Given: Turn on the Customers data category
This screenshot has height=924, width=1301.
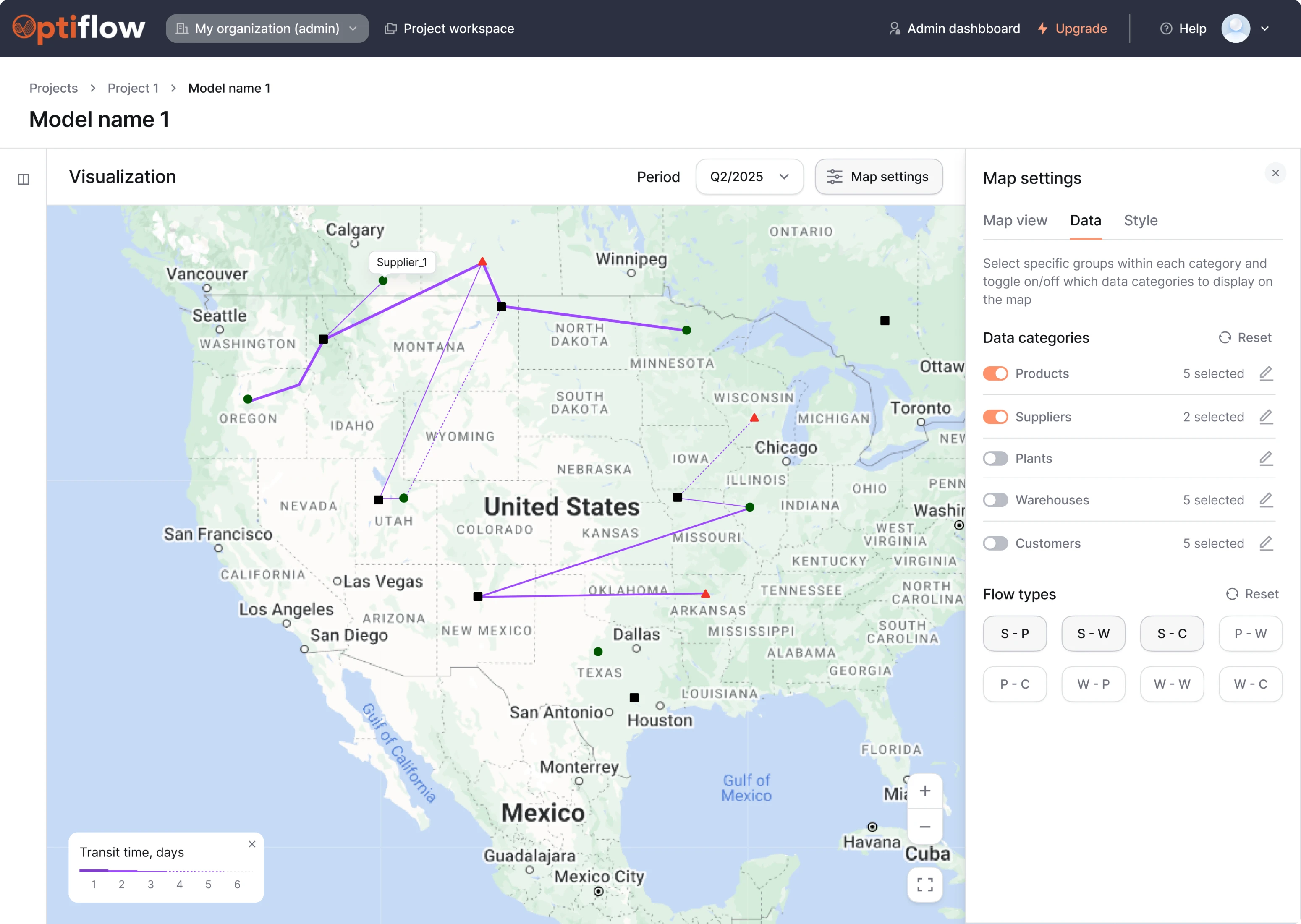Looking at the screenshot, I should coord(995,543).
